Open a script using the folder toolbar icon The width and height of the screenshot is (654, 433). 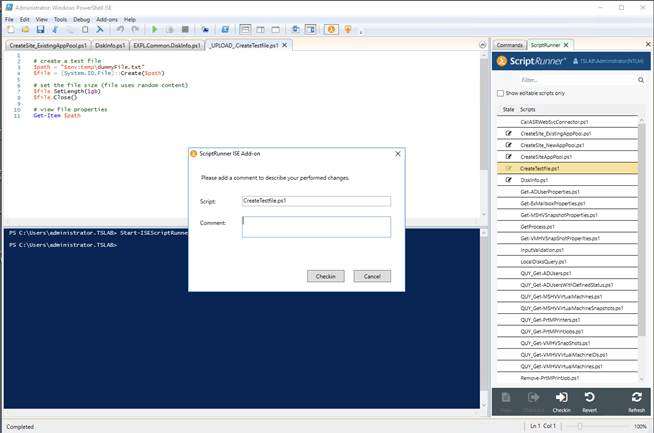point(25,30)
